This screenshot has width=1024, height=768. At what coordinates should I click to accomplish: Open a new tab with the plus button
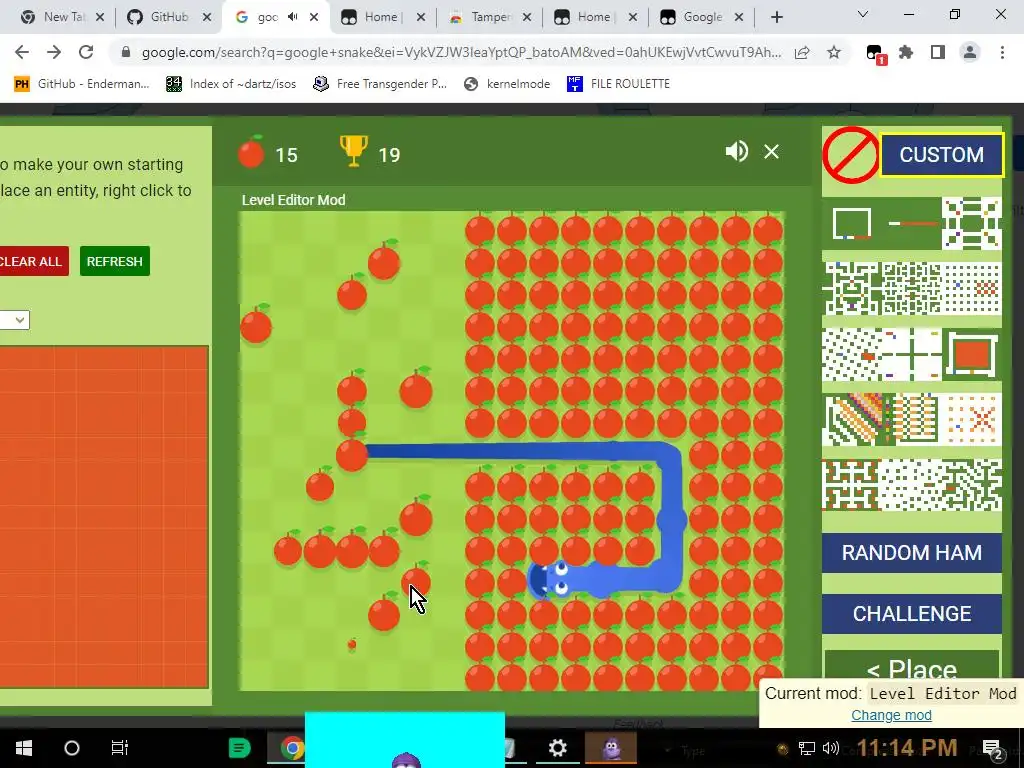776,17
